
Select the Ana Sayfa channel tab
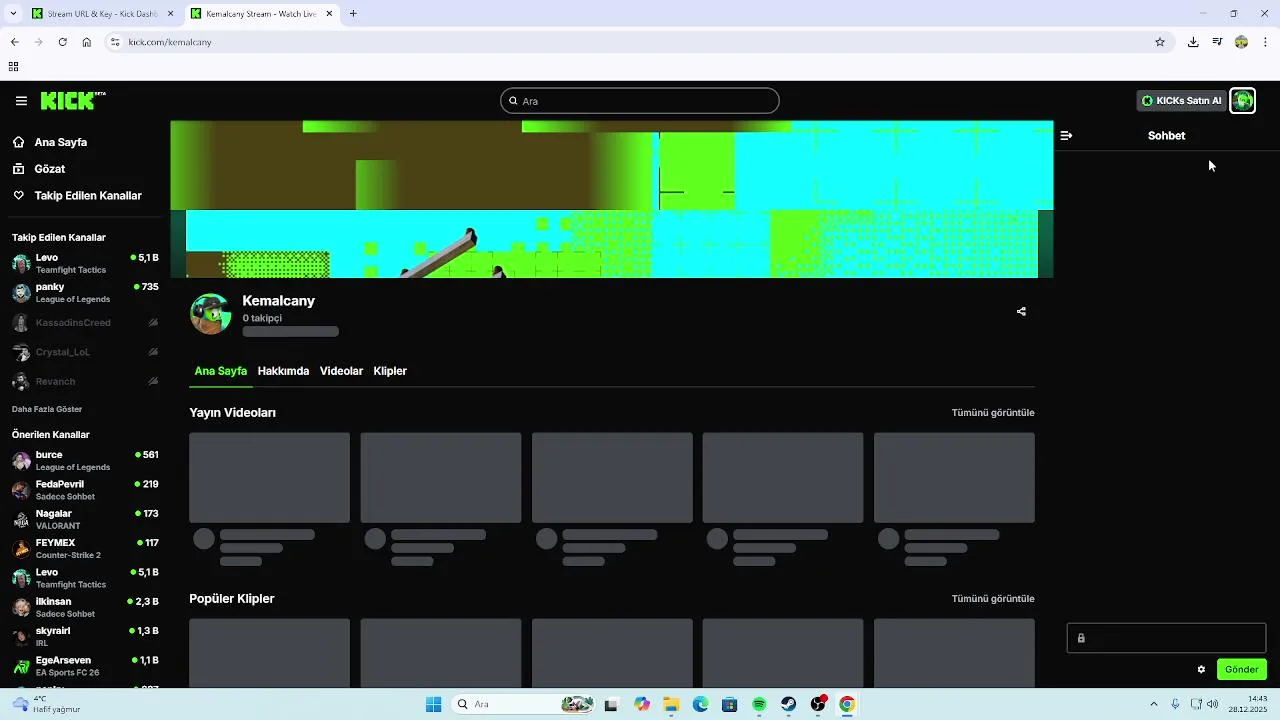(x=221, y=371)
